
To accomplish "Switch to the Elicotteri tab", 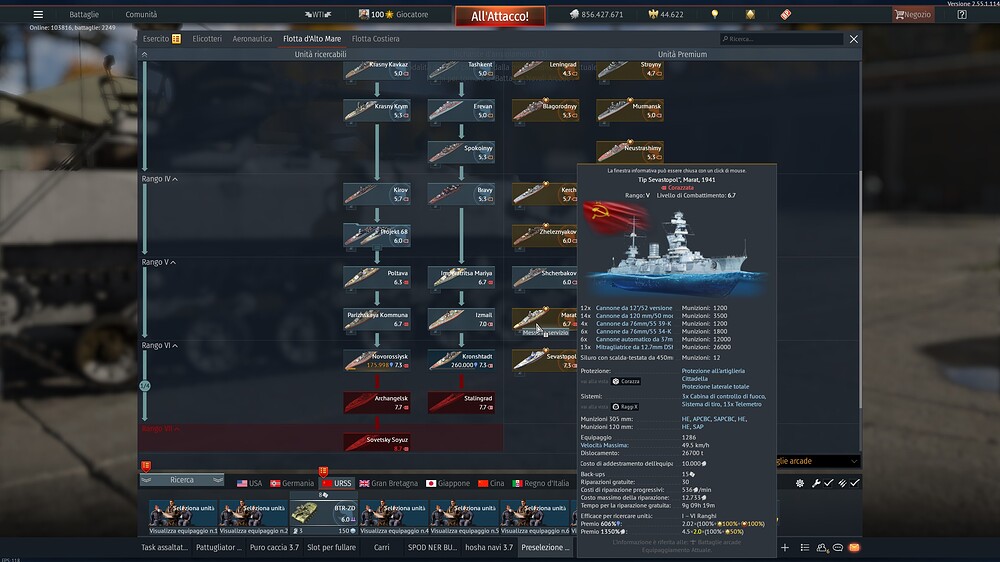I will click(207, 39).
